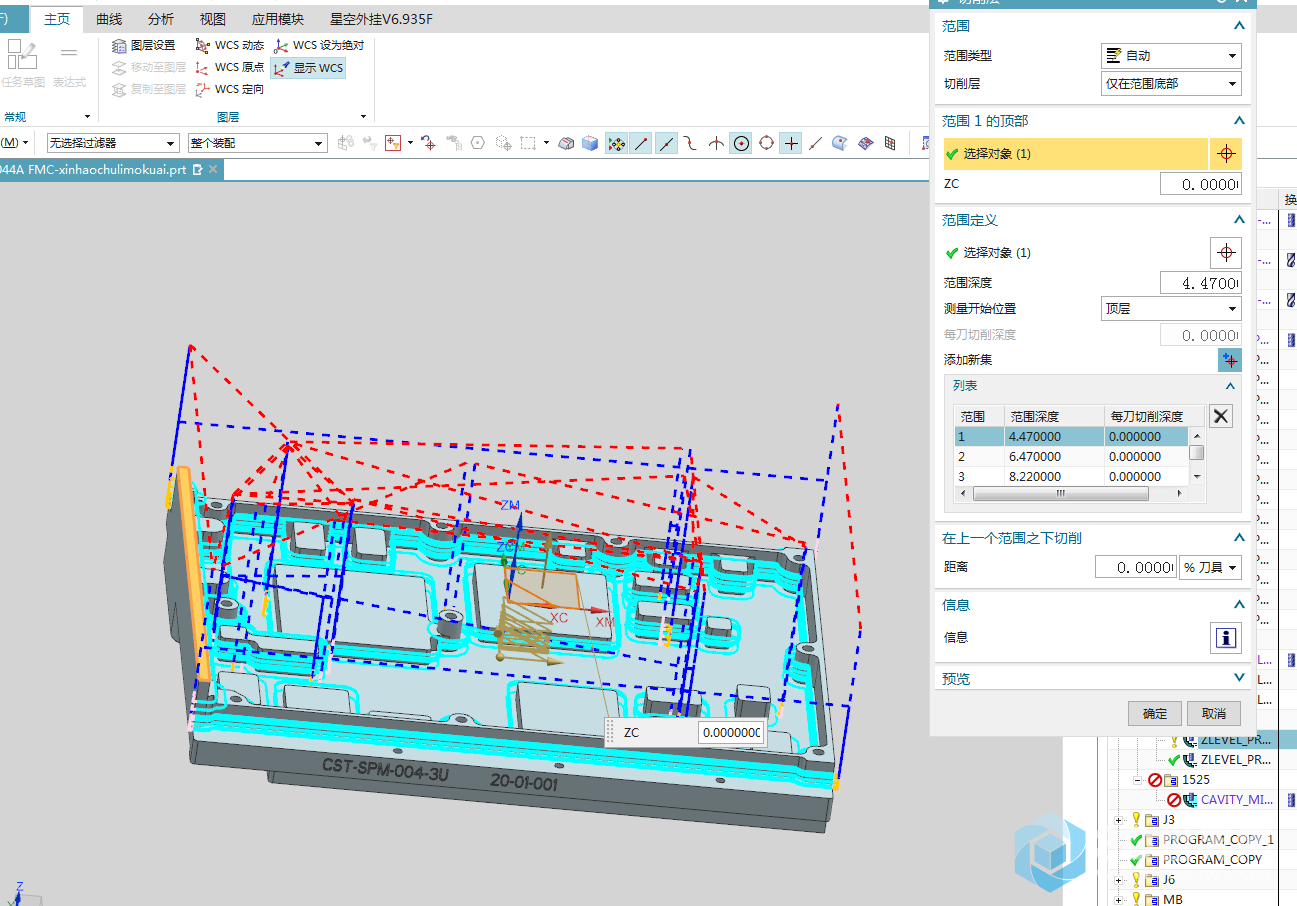This screenshot has height=906, width=1297.
Task: Click the 范围深度 field showing 4.4700
Action: (1201, 283)
